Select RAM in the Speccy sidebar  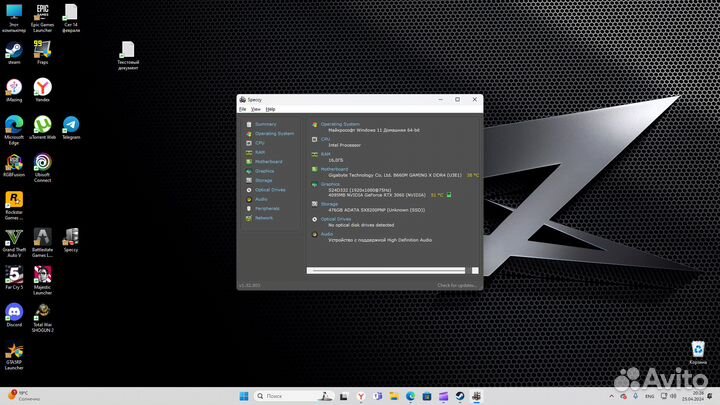pyautogui.click(x=260, y=152)
